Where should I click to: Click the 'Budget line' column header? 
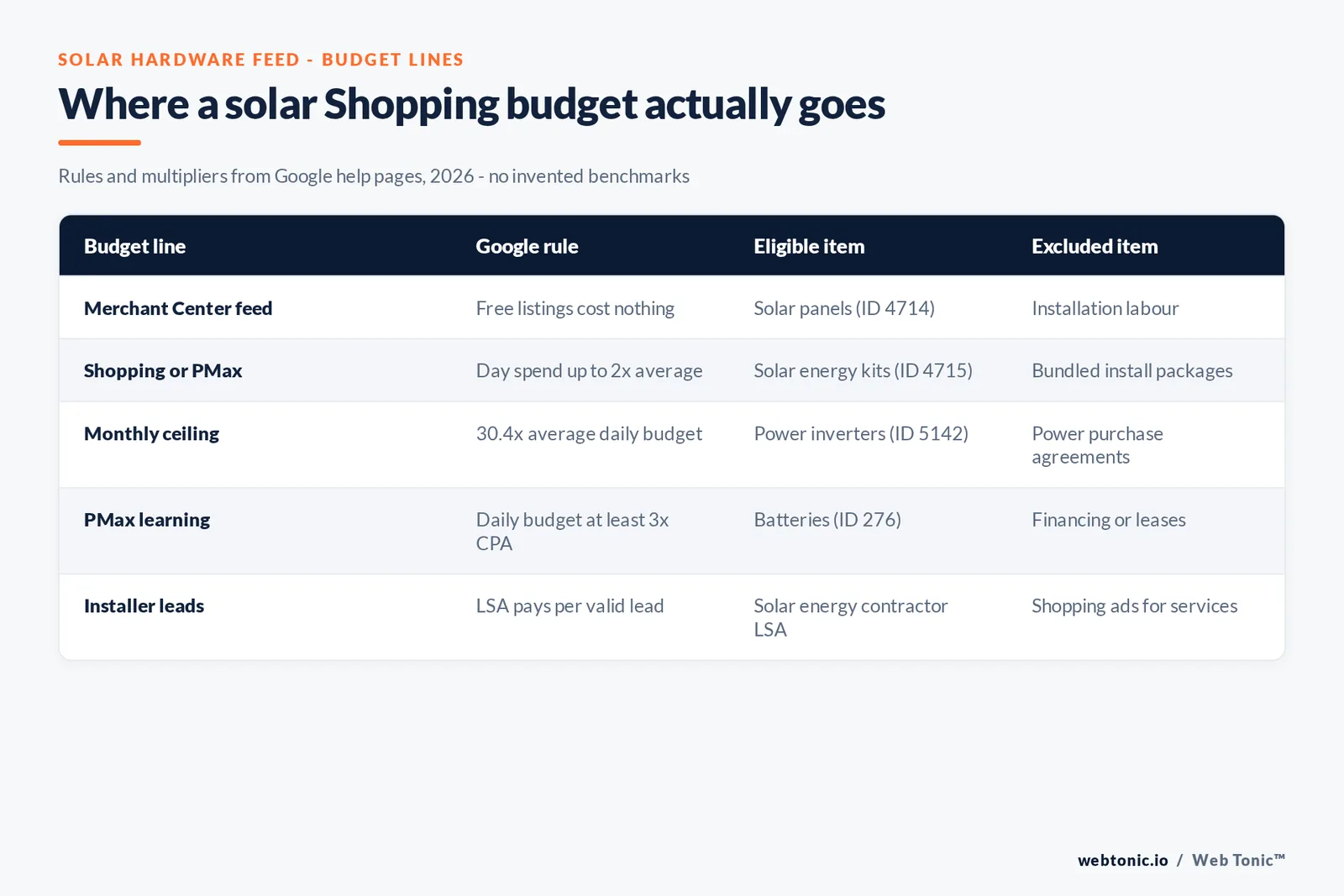click(134, 246)
